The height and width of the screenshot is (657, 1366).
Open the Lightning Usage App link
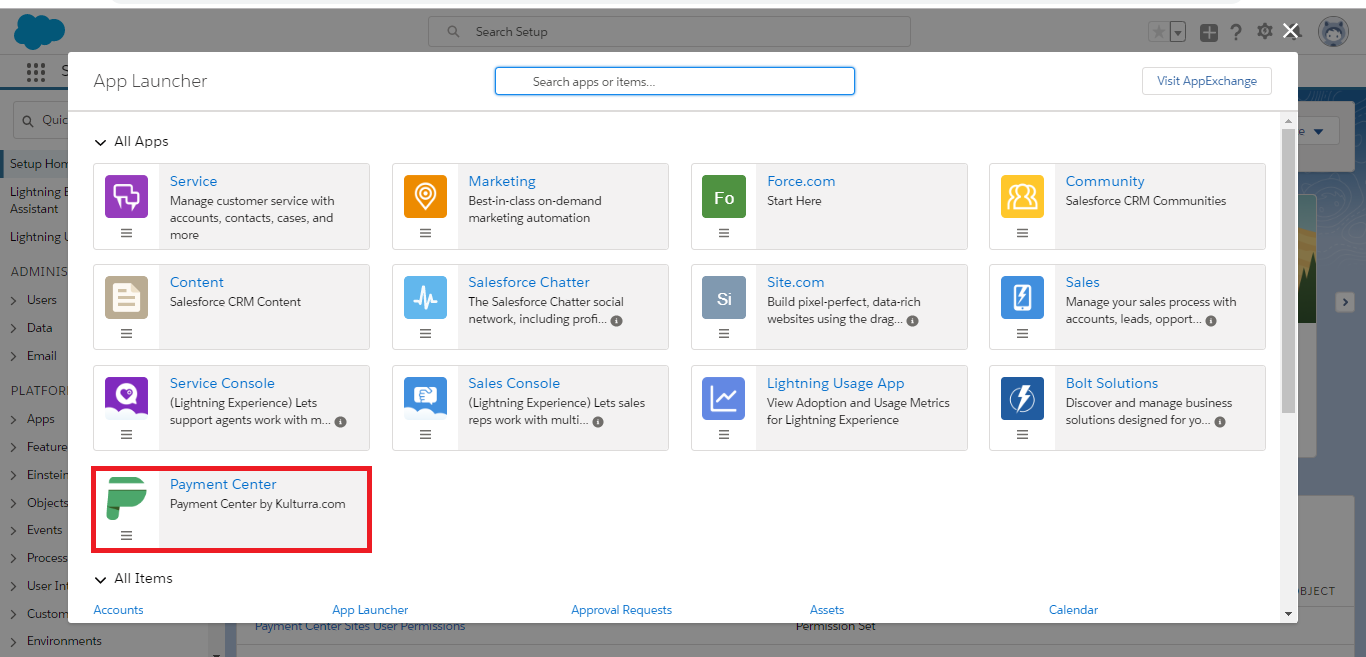(835, 383)
